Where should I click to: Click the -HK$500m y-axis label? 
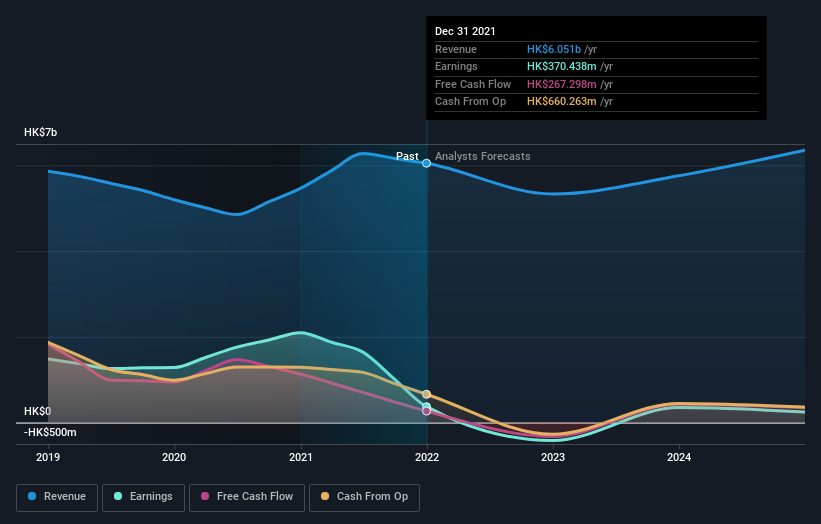[x=50, y=432]
